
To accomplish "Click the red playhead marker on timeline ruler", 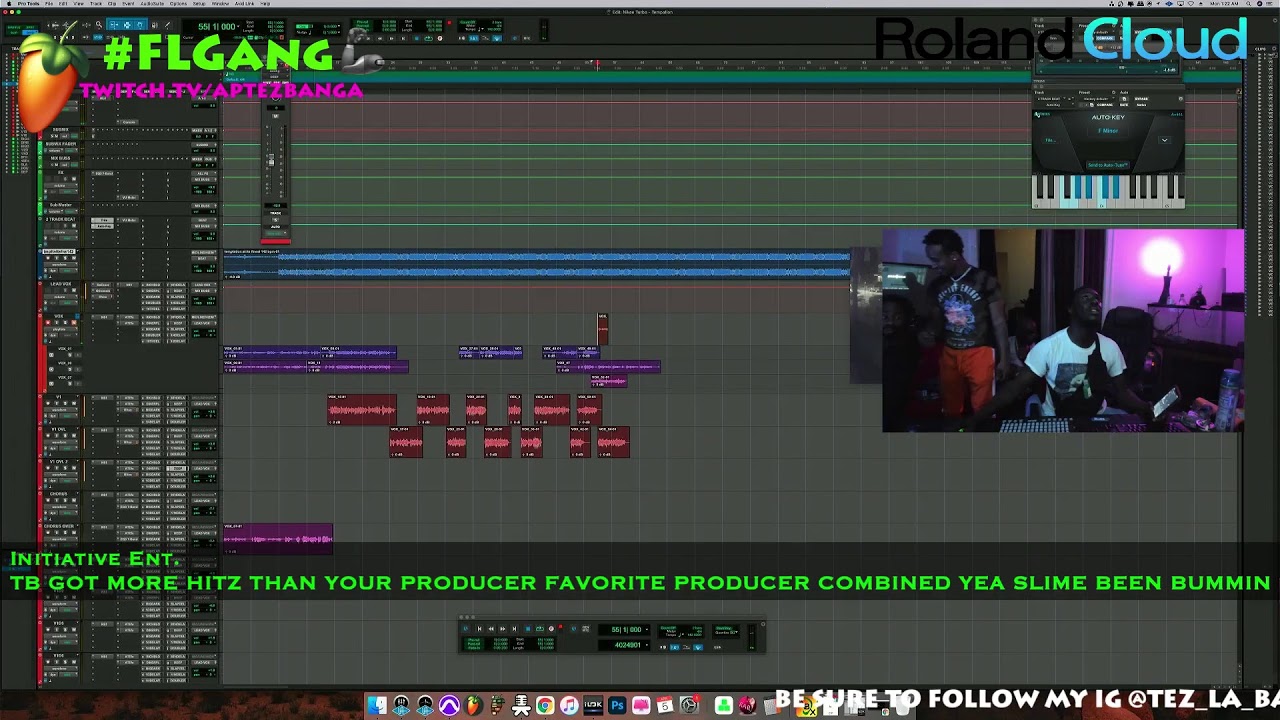I will tap(598, 65).
